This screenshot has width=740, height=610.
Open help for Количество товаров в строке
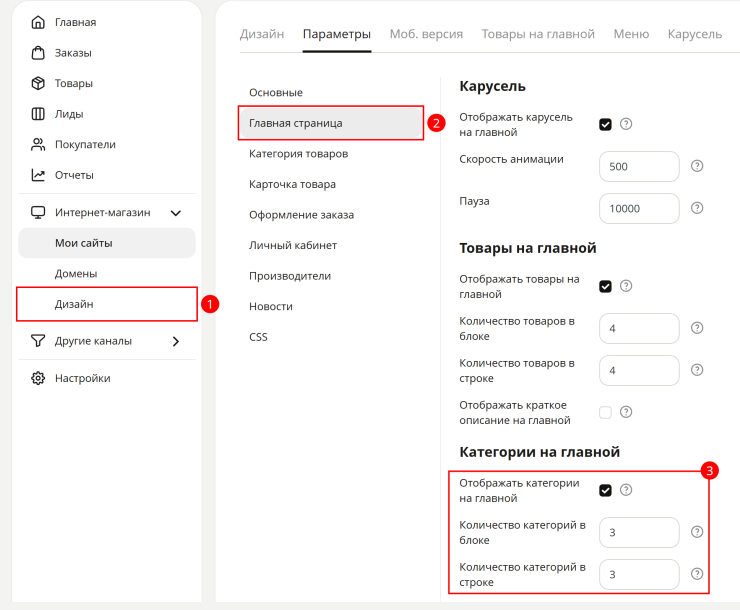click(697, 370)
